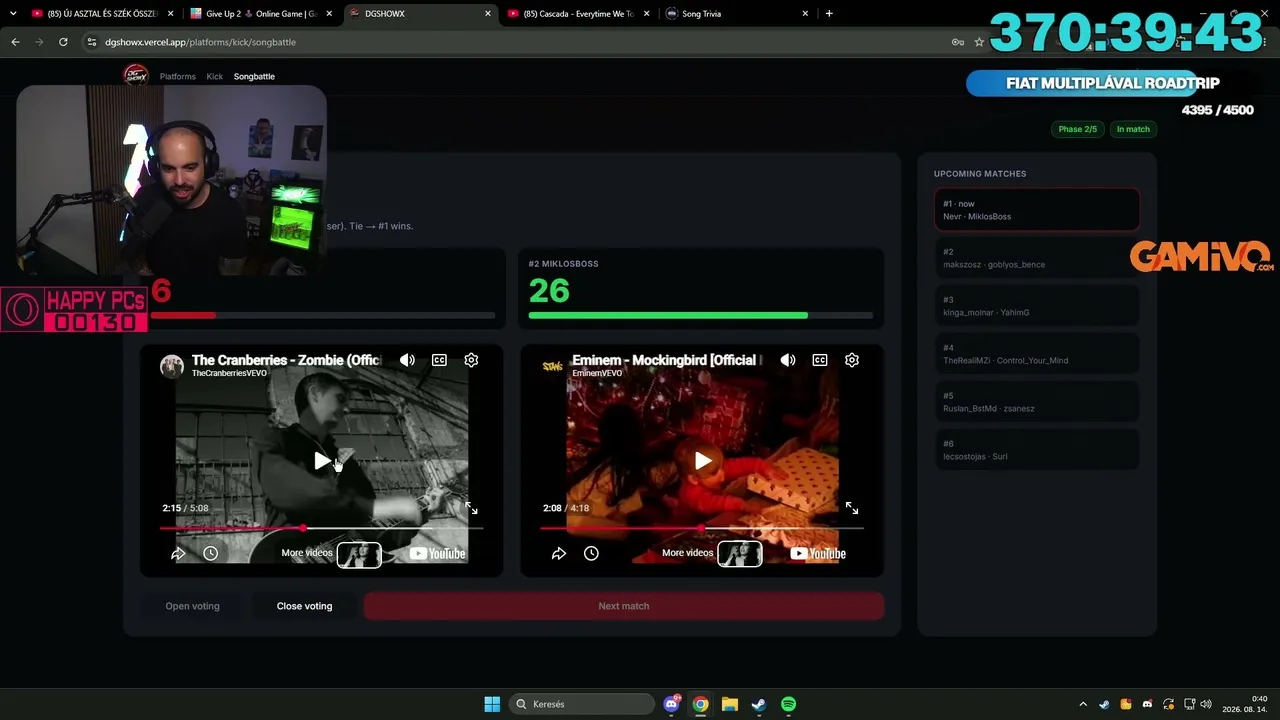The height and width of the screenshot is (720, 1280).
Task: Add Mockingbird video to Watch later
Action: pos(591,553)
